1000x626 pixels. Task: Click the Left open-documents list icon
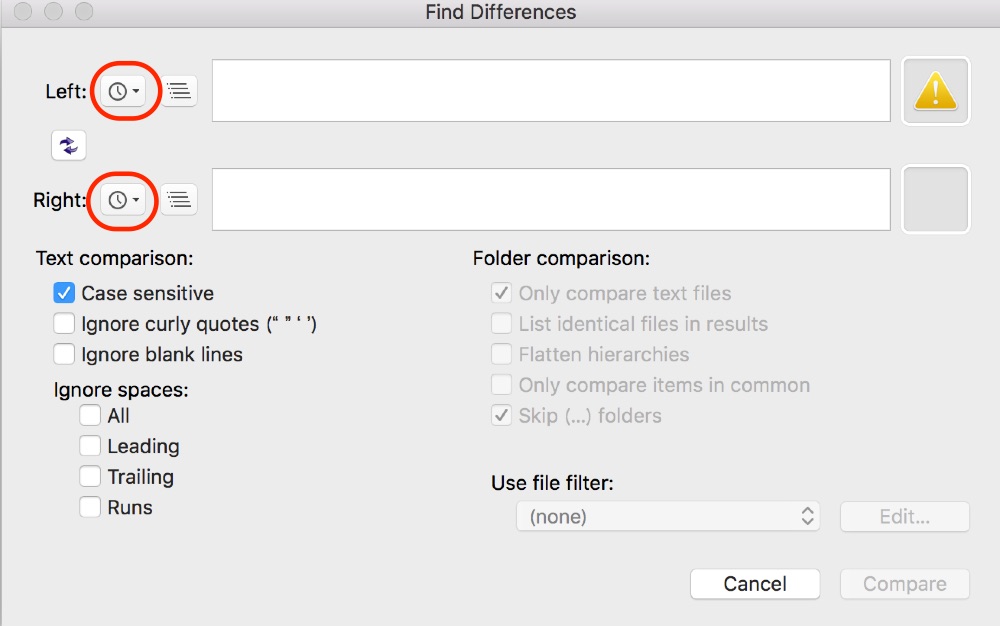pos(179,91)
